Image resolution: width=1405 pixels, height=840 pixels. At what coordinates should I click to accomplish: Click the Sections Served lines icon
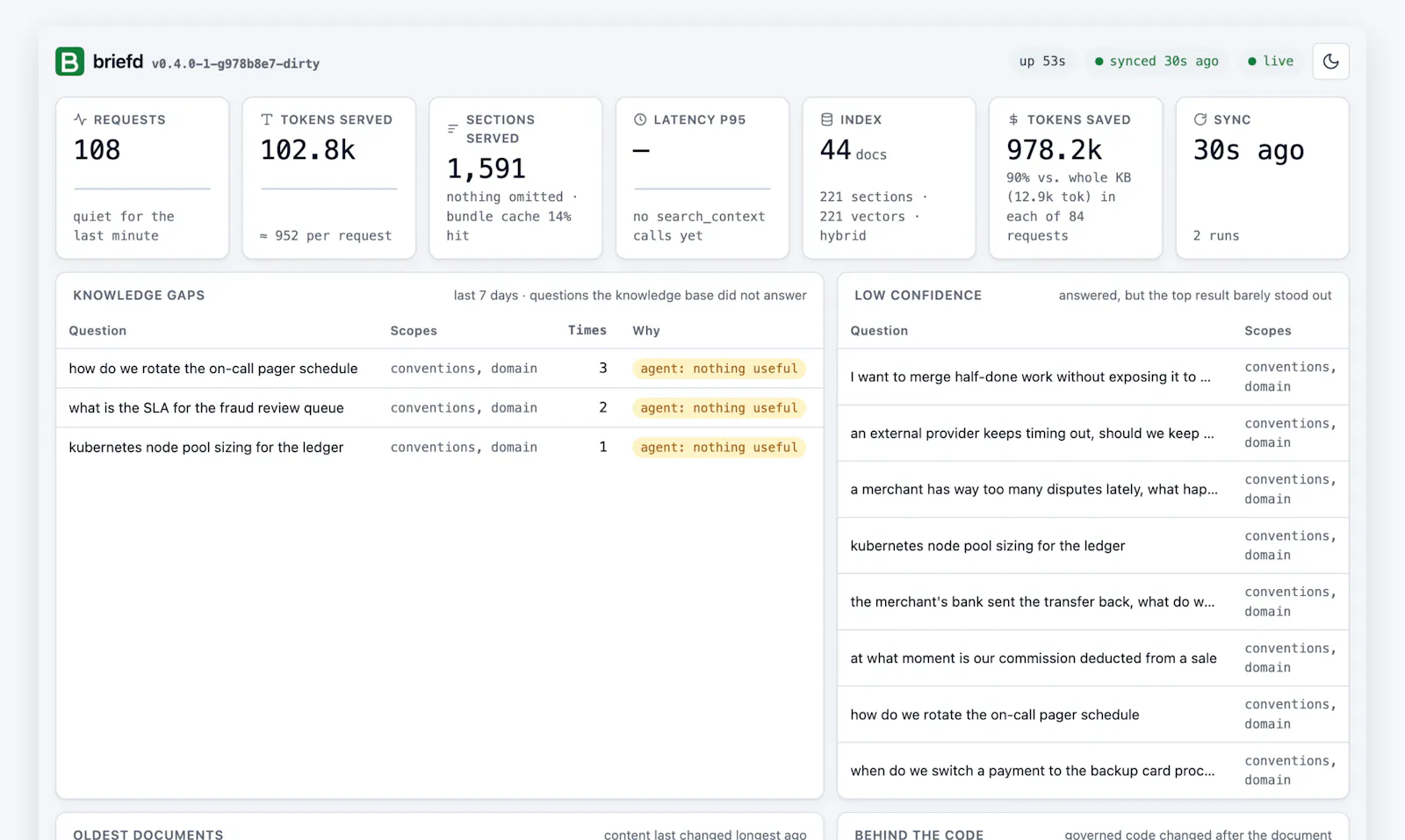pyautogui.click(x=453, y=129)
